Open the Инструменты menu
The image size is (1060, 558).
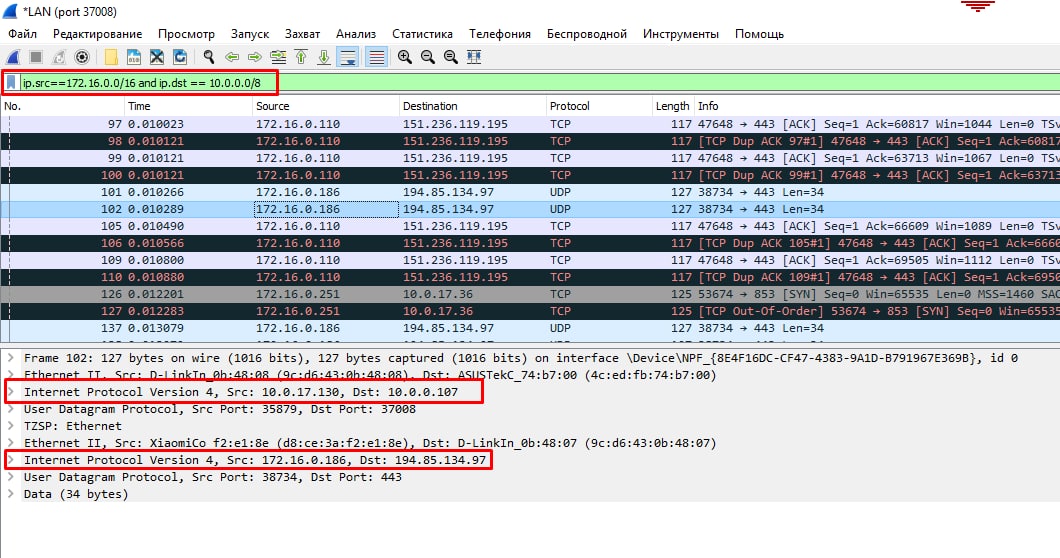click(x=681, y=34)
